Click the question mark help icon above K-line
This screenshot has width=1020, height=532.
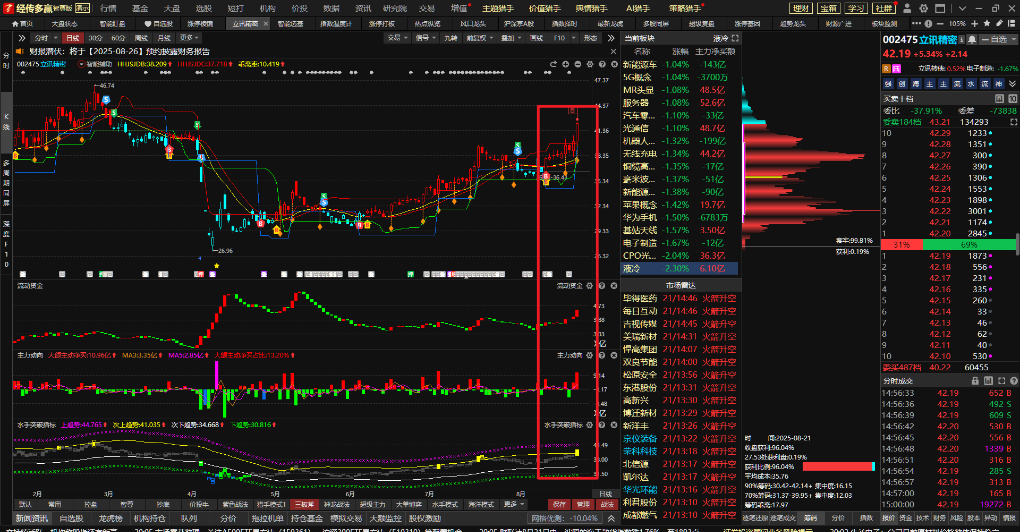[602, 64]
